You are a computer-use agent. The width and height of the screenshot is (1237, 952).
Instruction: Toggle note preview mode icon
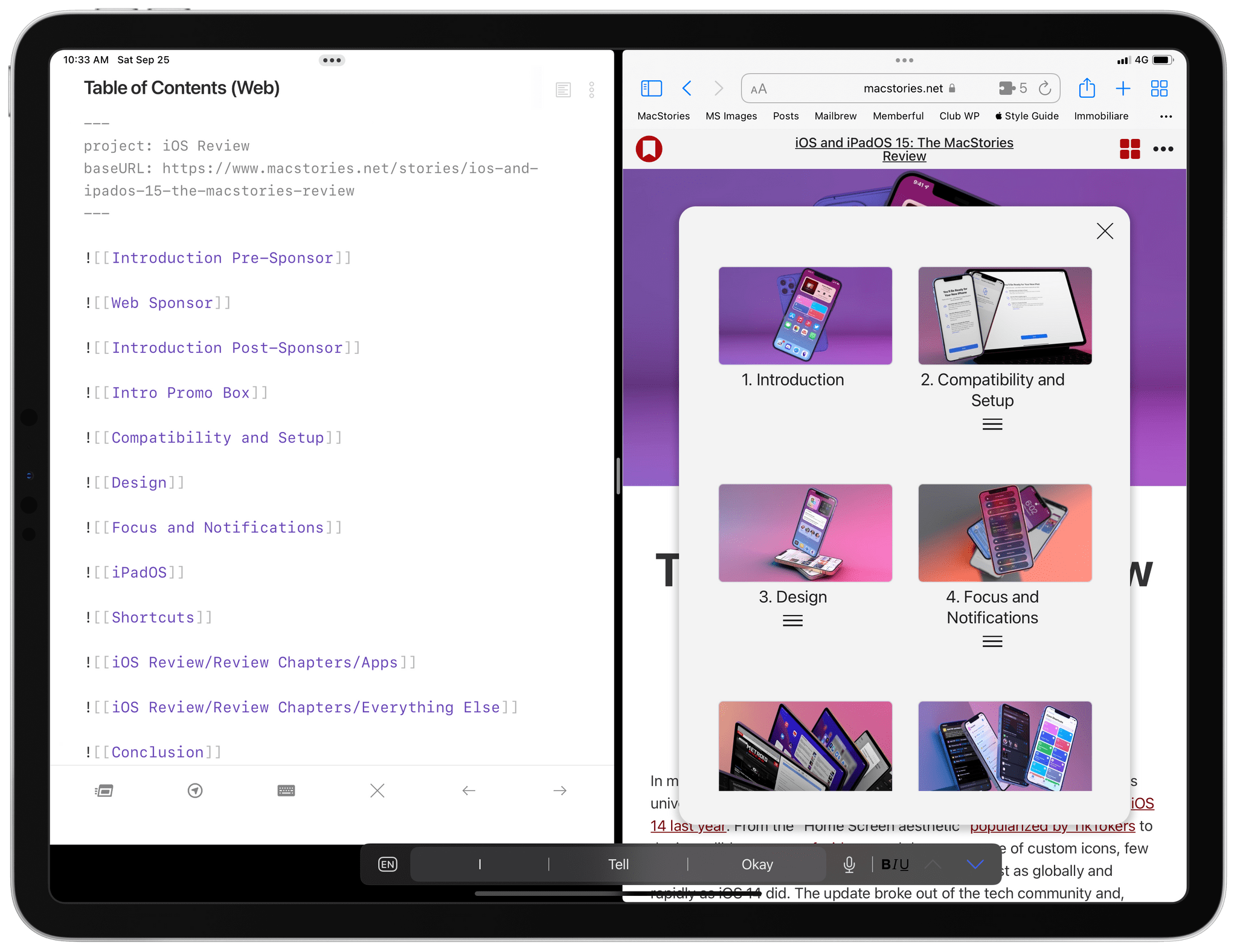tap(563, 90)
